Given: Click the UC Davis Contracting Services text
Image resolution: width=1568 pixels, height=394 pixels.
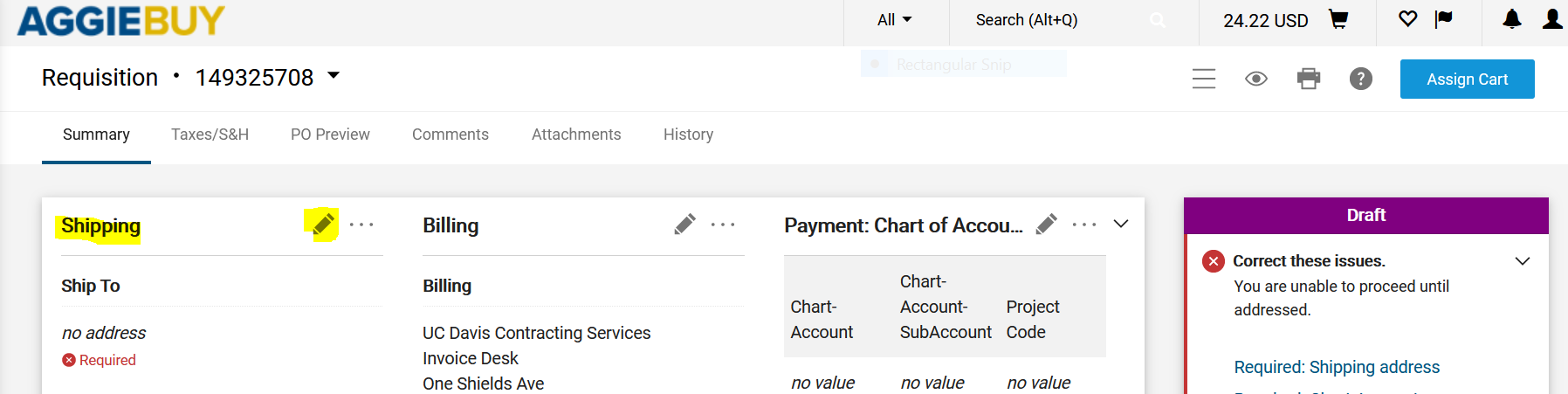Looking at the screenshot, I should (x=536, y=333).
